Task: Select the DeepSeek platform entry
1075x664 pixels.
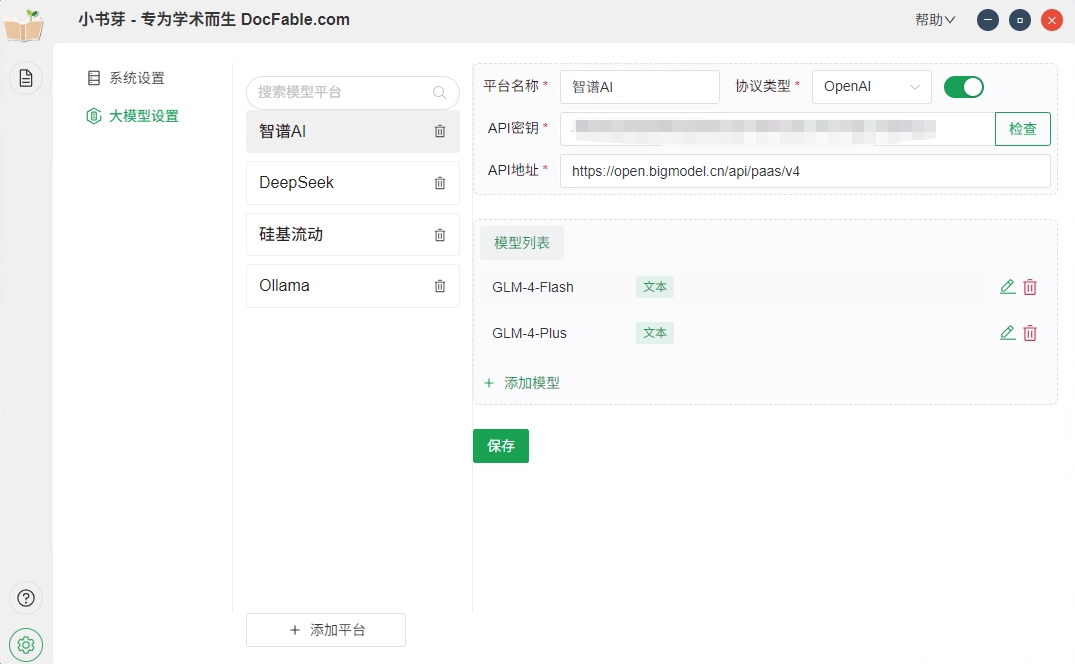Action: tap(352, 183)
